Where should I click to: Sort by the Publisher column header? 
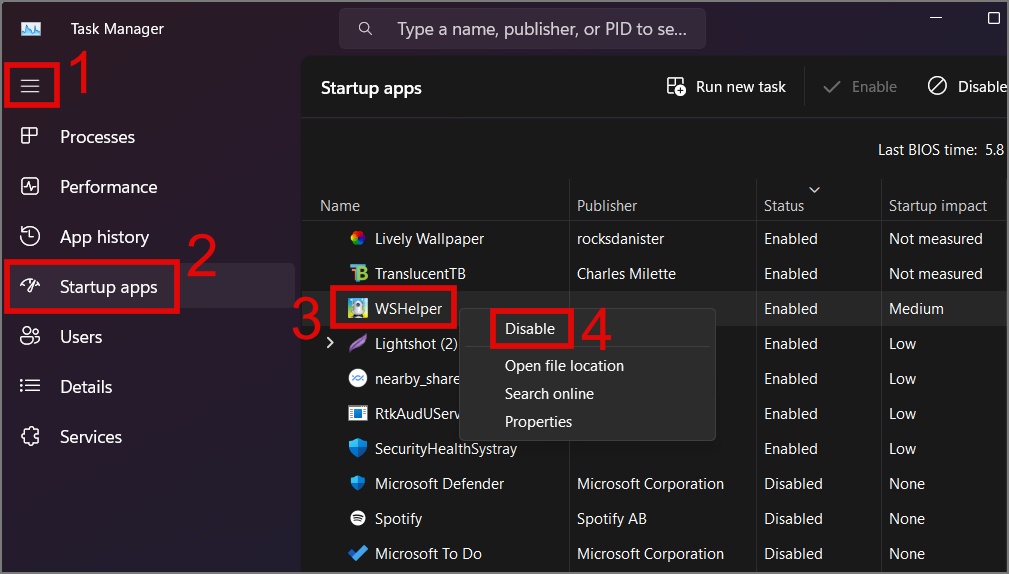607,206
